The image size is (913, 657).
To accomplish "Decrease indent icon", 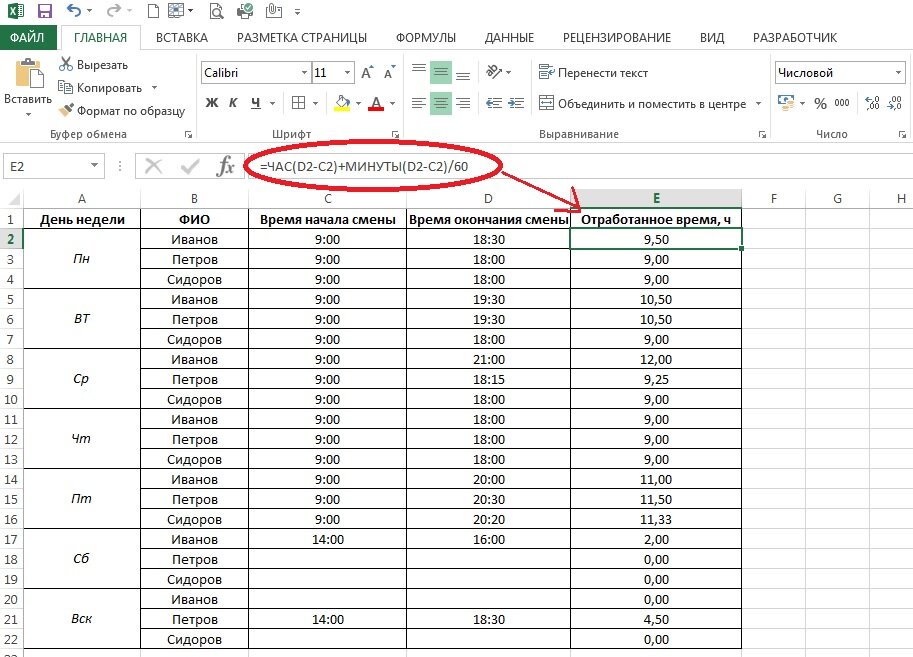I will 494,103.
